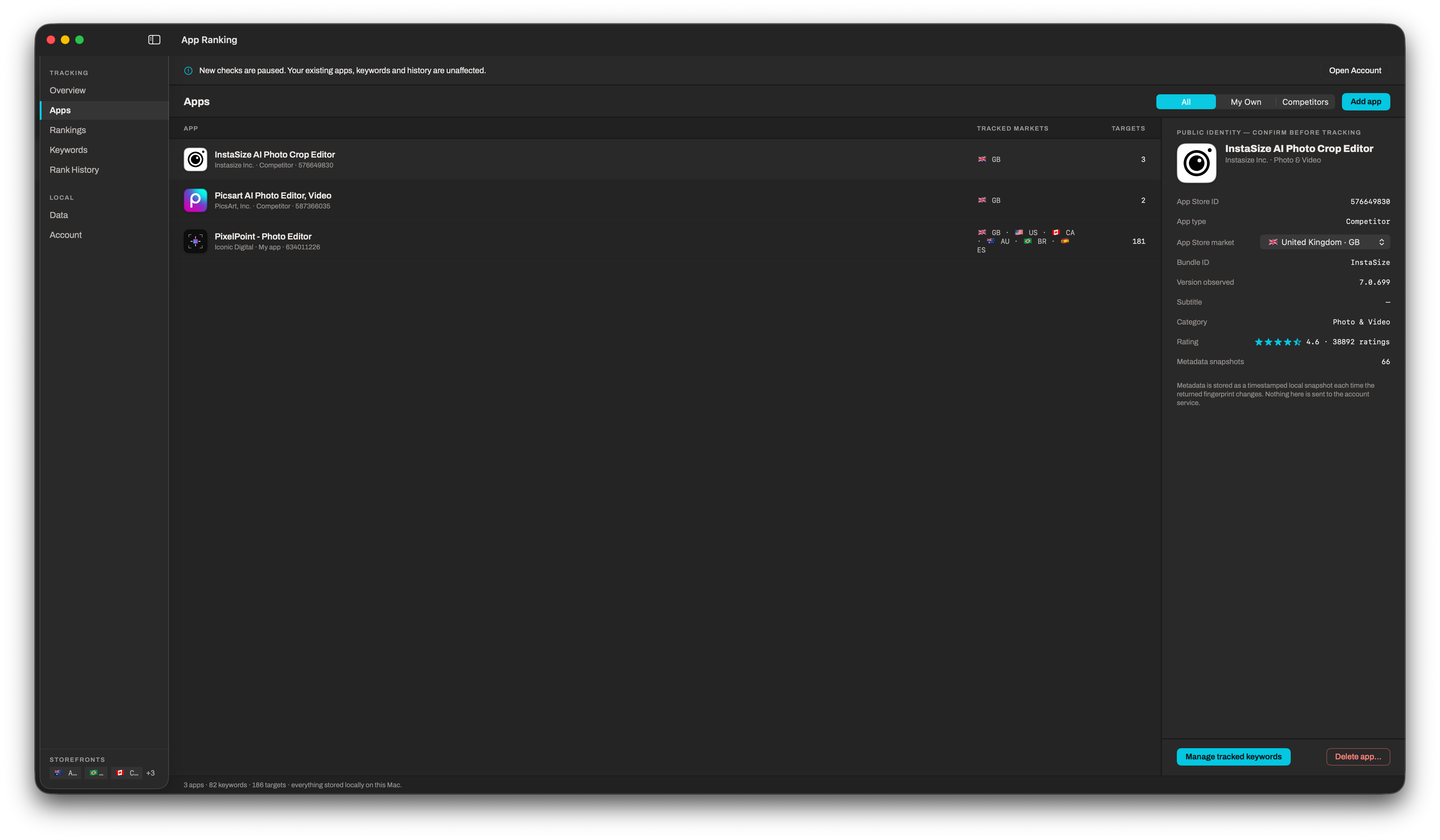Open Rankings in the sidebar
Viewport: 1440px width, 840px height.
(104, 130)
